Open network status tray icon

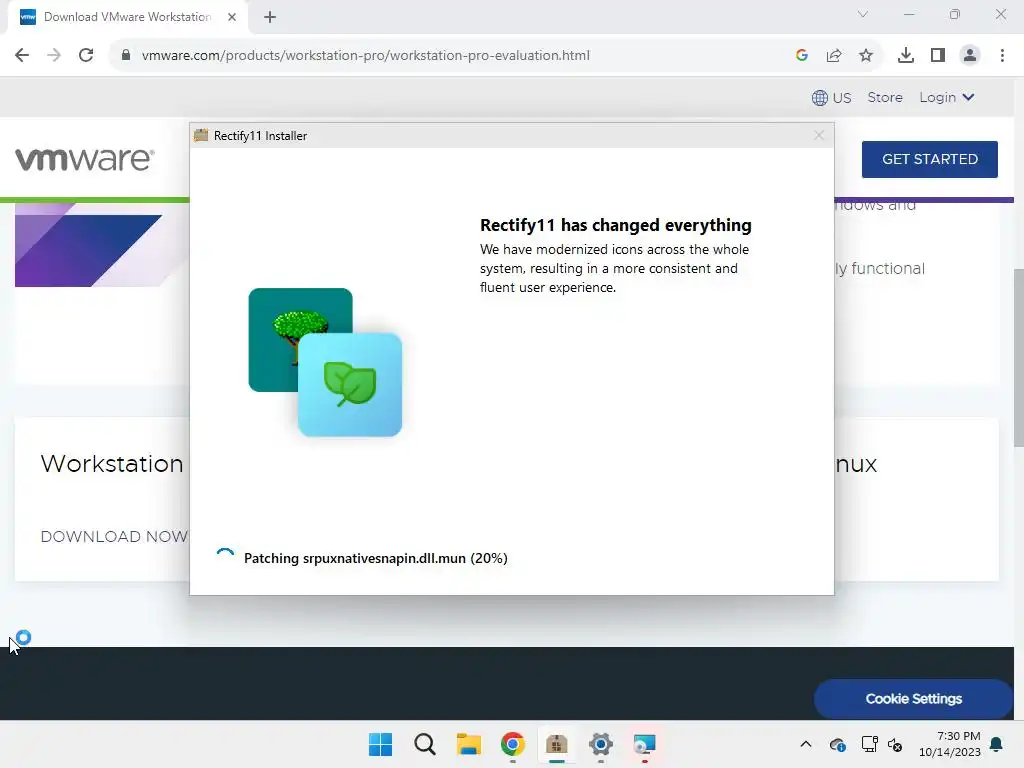[x=869, y=744]
